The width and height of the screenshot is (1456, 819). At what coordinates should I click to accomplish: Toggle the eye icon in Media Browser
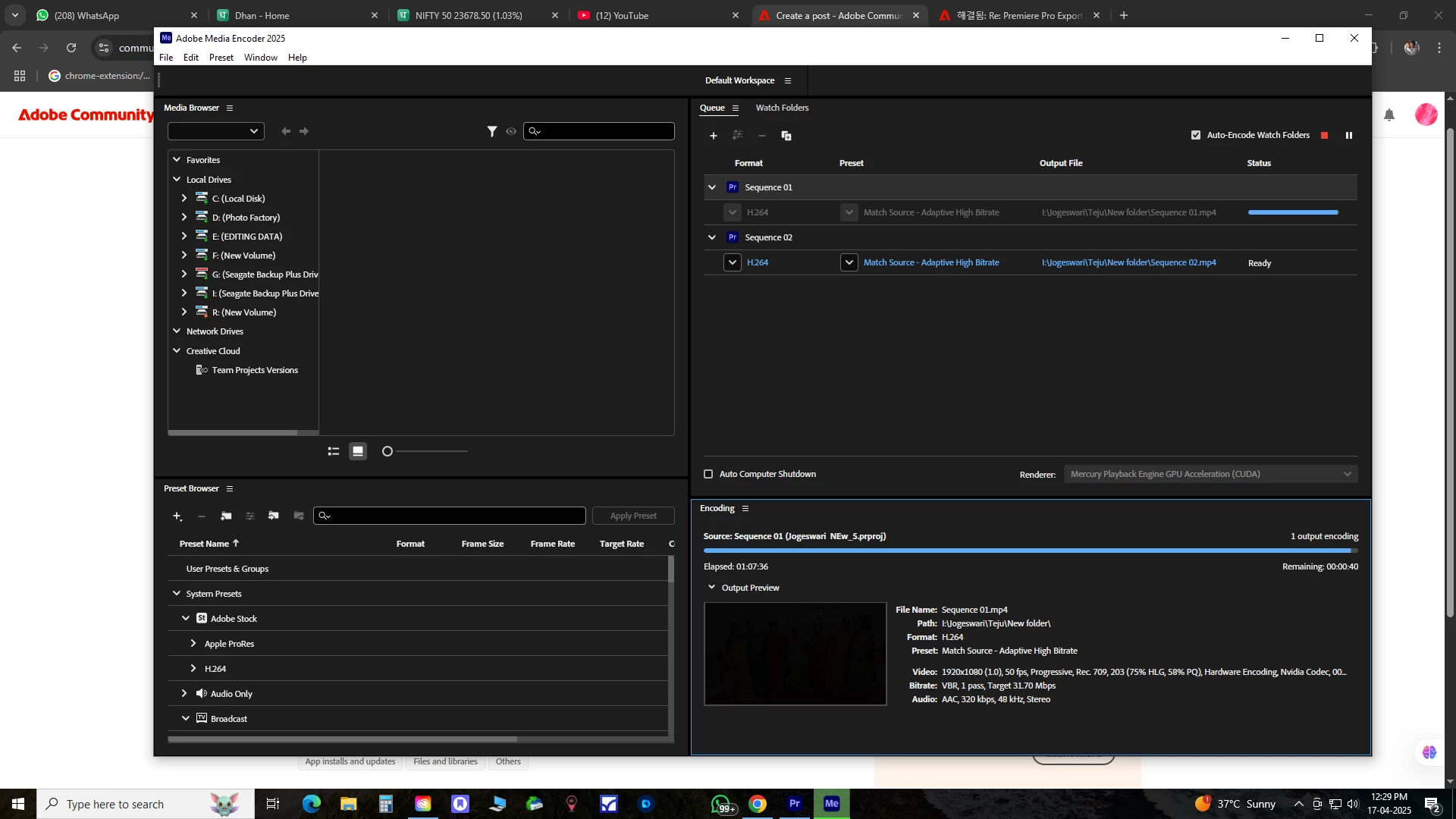coord(511,132)
